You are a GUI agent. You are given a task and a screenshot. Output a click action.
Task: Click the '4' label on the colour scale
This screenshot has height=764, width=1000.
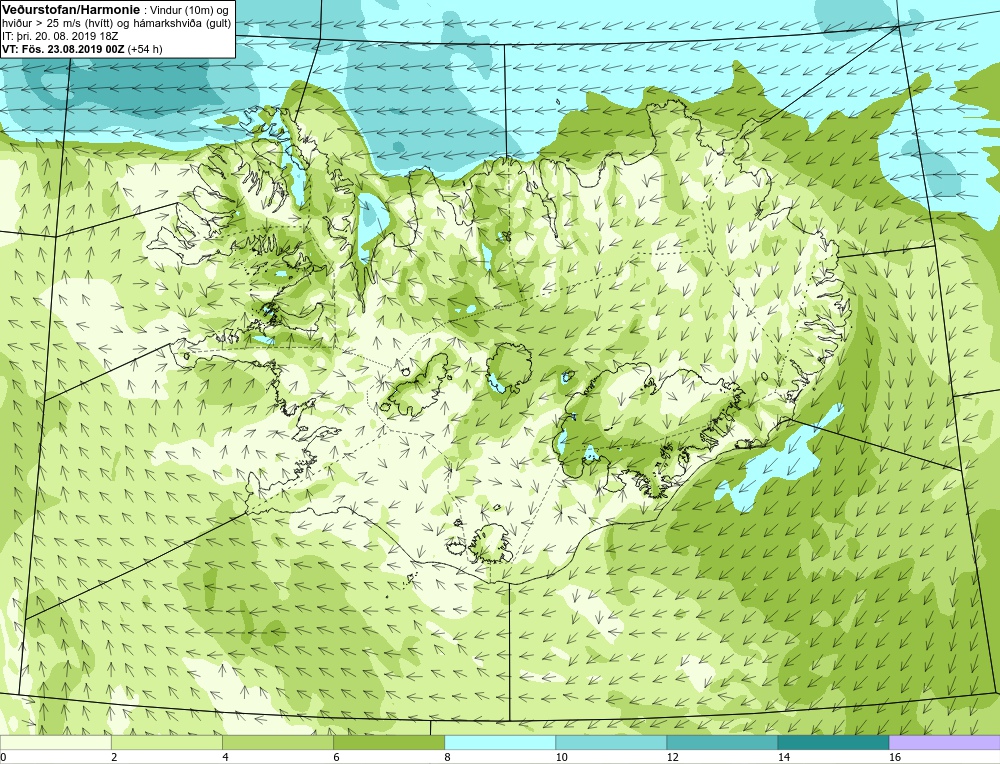[x=225, y=758]
